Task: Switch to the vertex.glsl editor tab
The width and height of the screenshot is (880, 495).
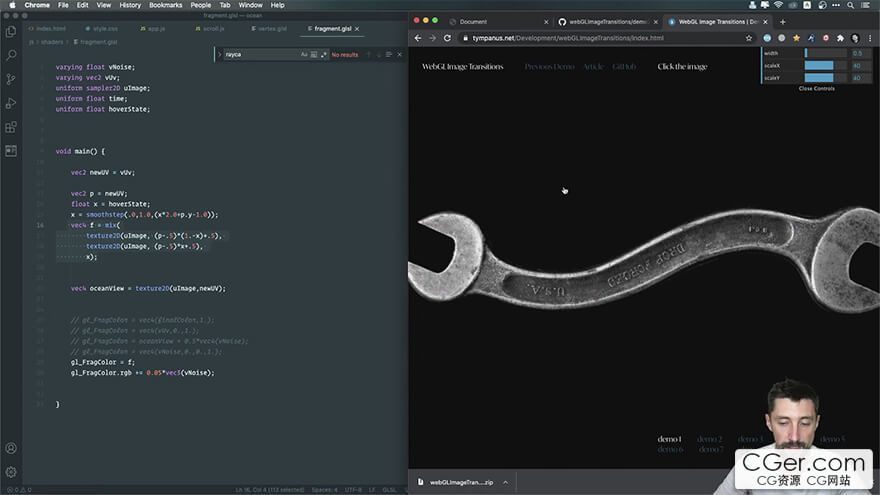Action: 272,29
